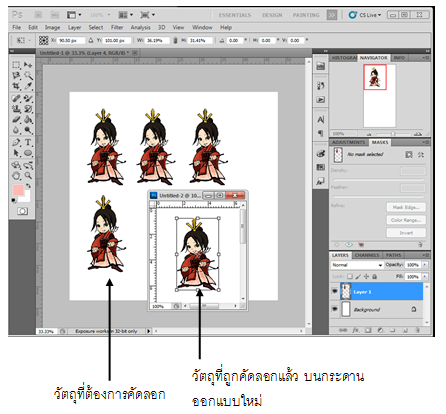Select the 3D Camera Rotate tool

coord(28,165)
